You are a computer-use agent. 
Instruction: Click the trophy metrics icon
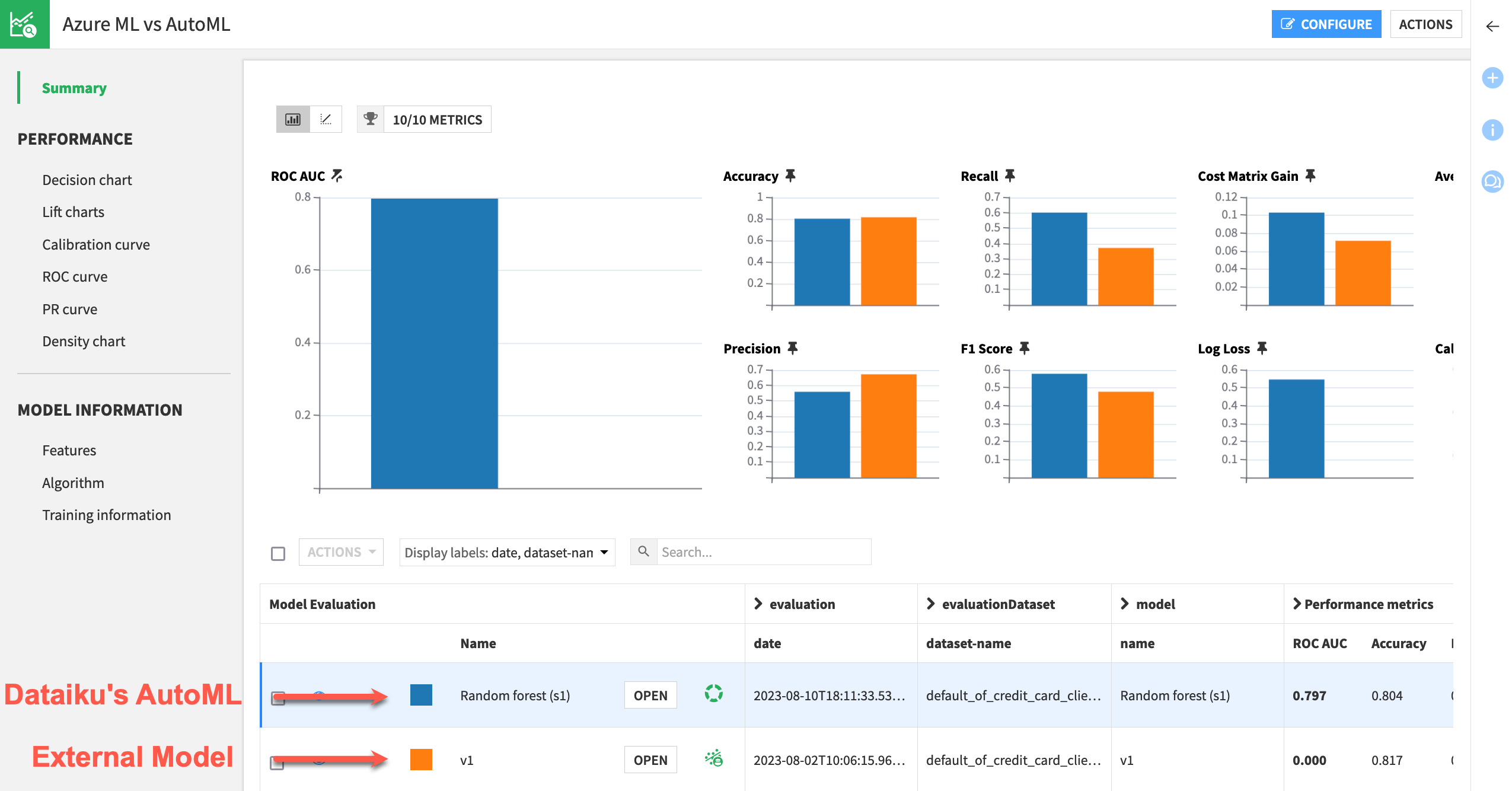click(x=371, y=119)
